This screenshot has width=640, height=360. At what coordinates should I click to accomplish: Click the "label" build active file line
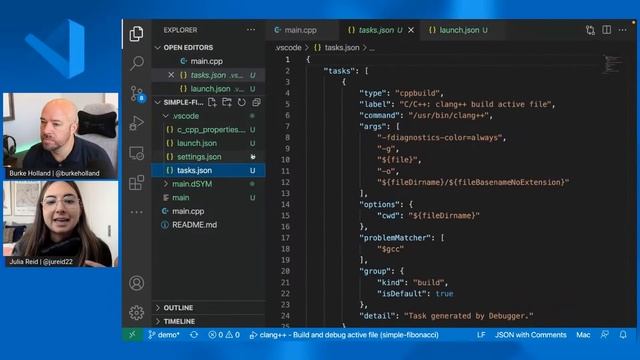(x=457, y=104)
